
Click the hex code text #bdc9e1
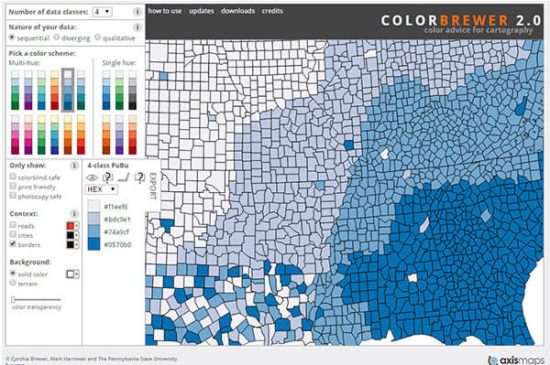click(x=117, y=219)
